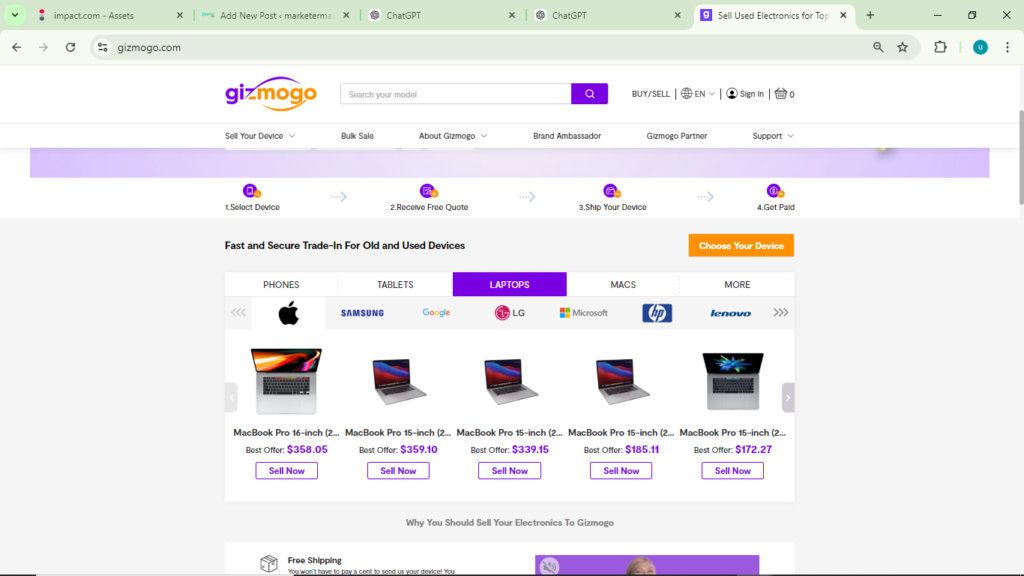Open the MORE category tab
The image size is (1024, 576).
[x=737, y=285]
